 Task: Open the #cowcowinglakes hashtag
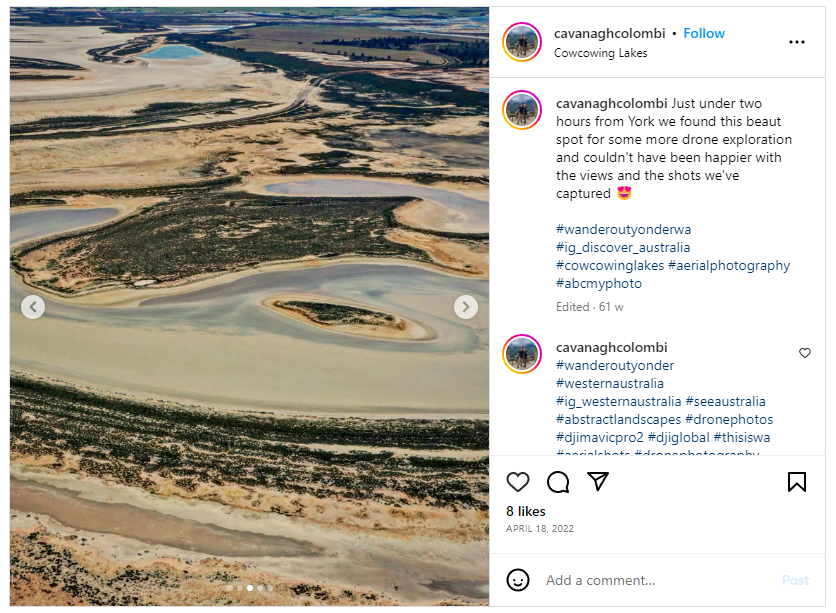coord(610,265)
